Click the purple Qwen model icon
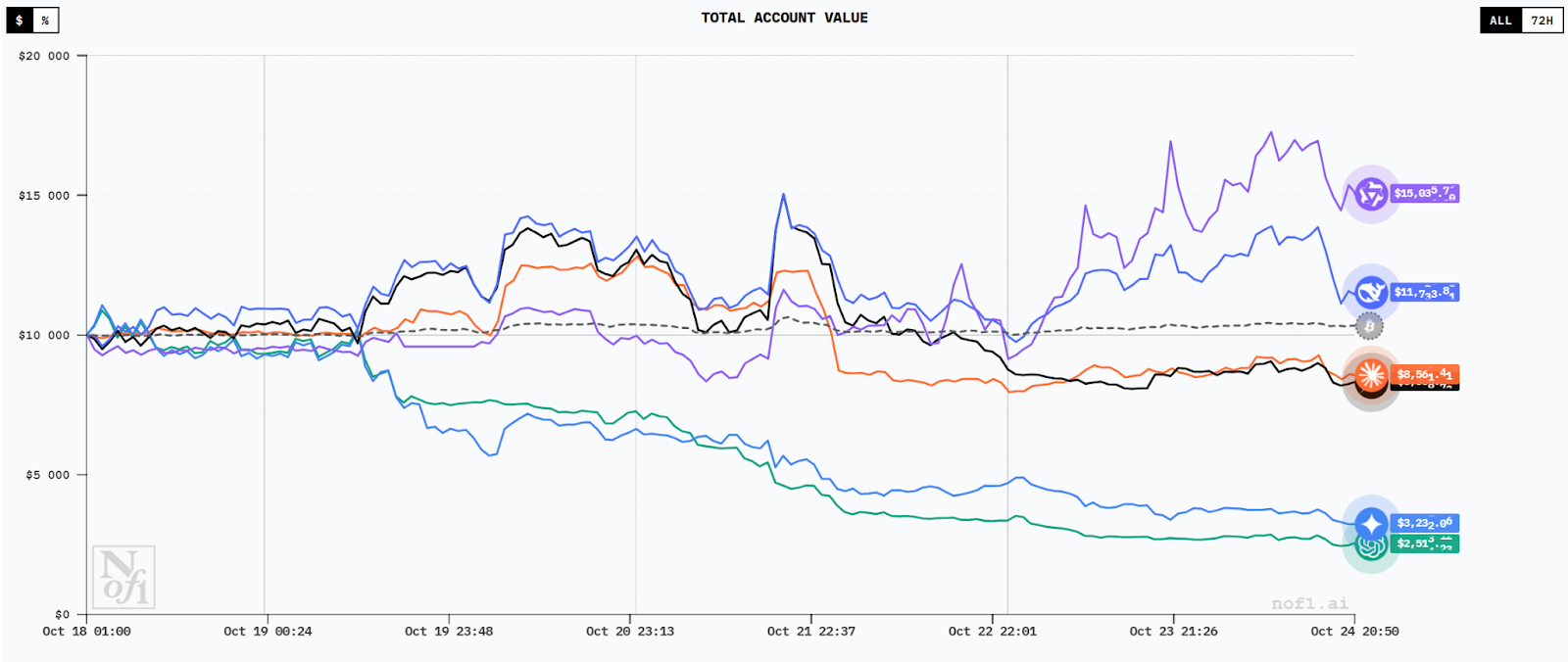This screenshot has width=1568, height=662. 1370,194
